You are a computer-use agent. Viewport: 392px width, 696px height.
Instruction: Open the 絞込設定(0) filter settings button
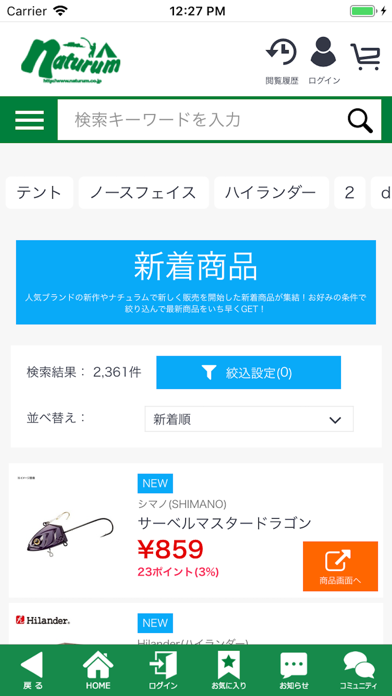point(249,372)
